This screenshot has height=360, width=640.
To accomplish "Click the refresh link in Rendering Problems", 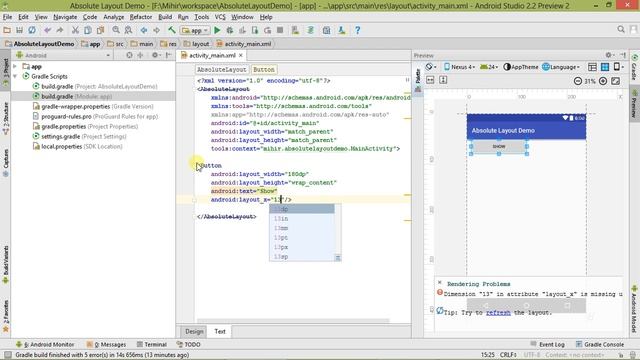I will click(x=498, y=313).
